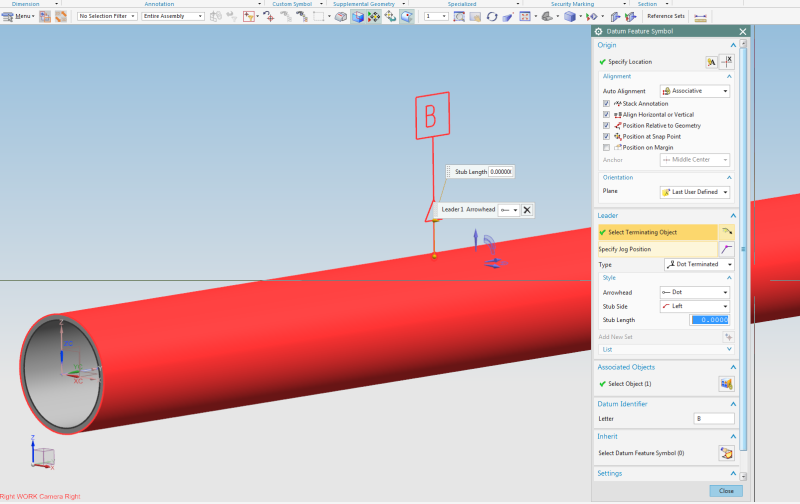
Task: Click the measure distance icon at toolbar end
Action: 701,17
